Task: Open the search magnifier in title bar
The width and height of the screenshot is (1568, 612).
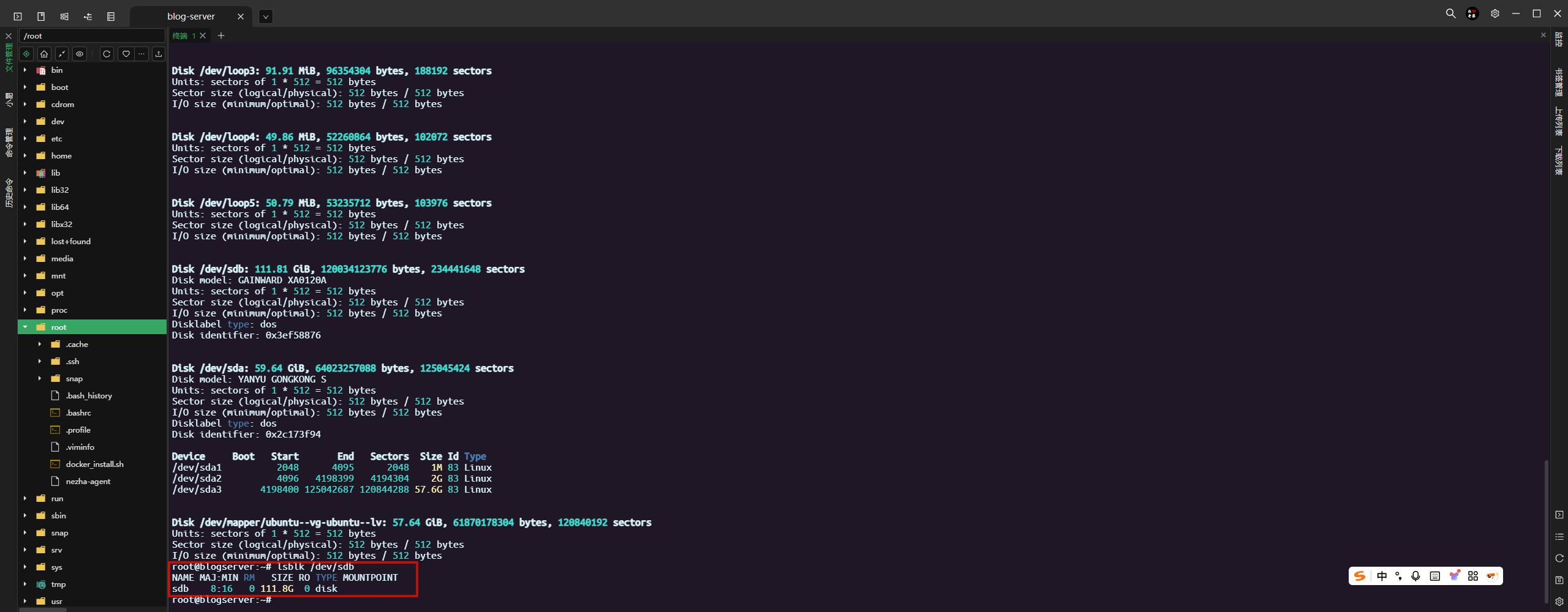Action: [x=1450, y=13]
